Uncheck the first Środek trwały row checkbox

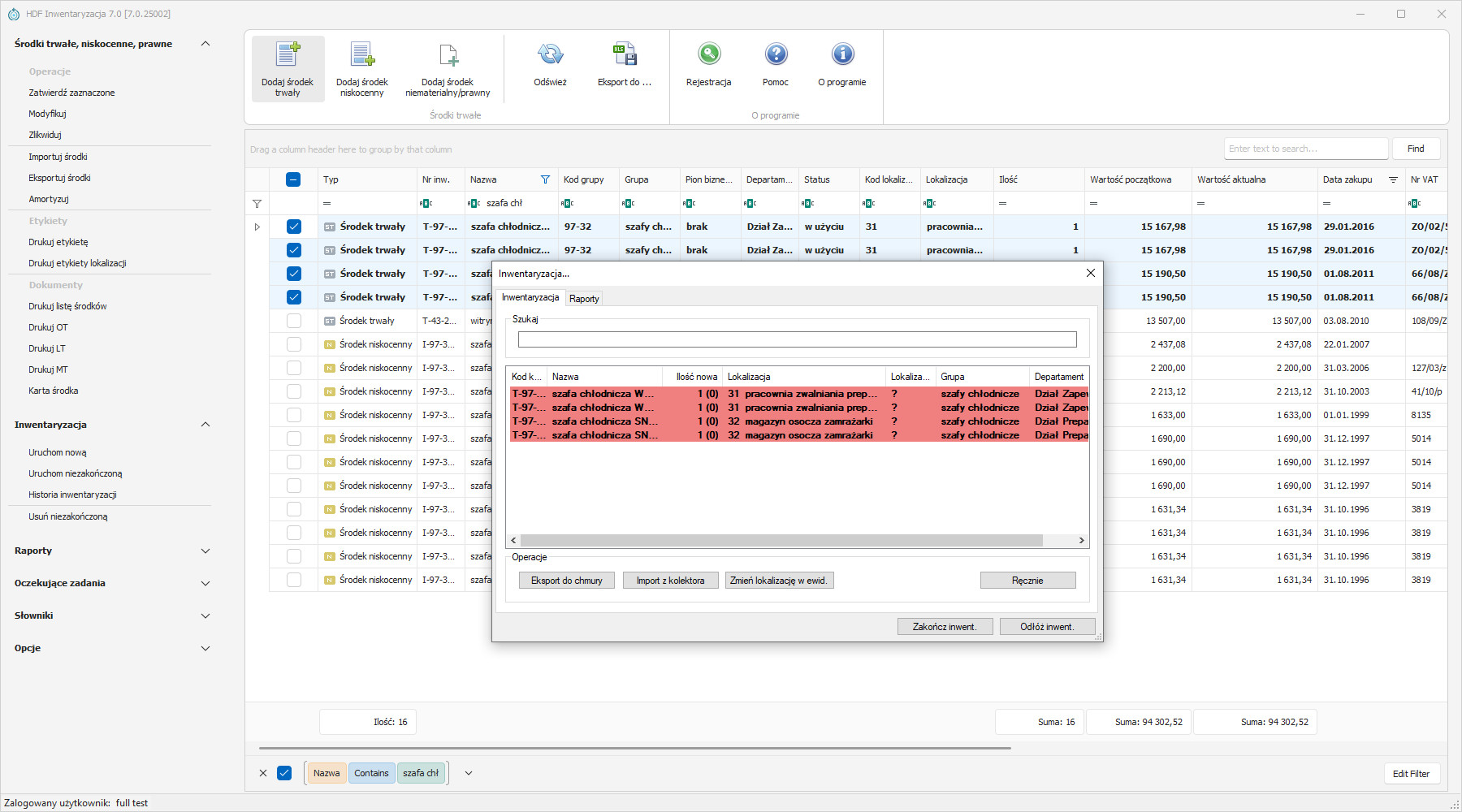[x=294, y=227]
